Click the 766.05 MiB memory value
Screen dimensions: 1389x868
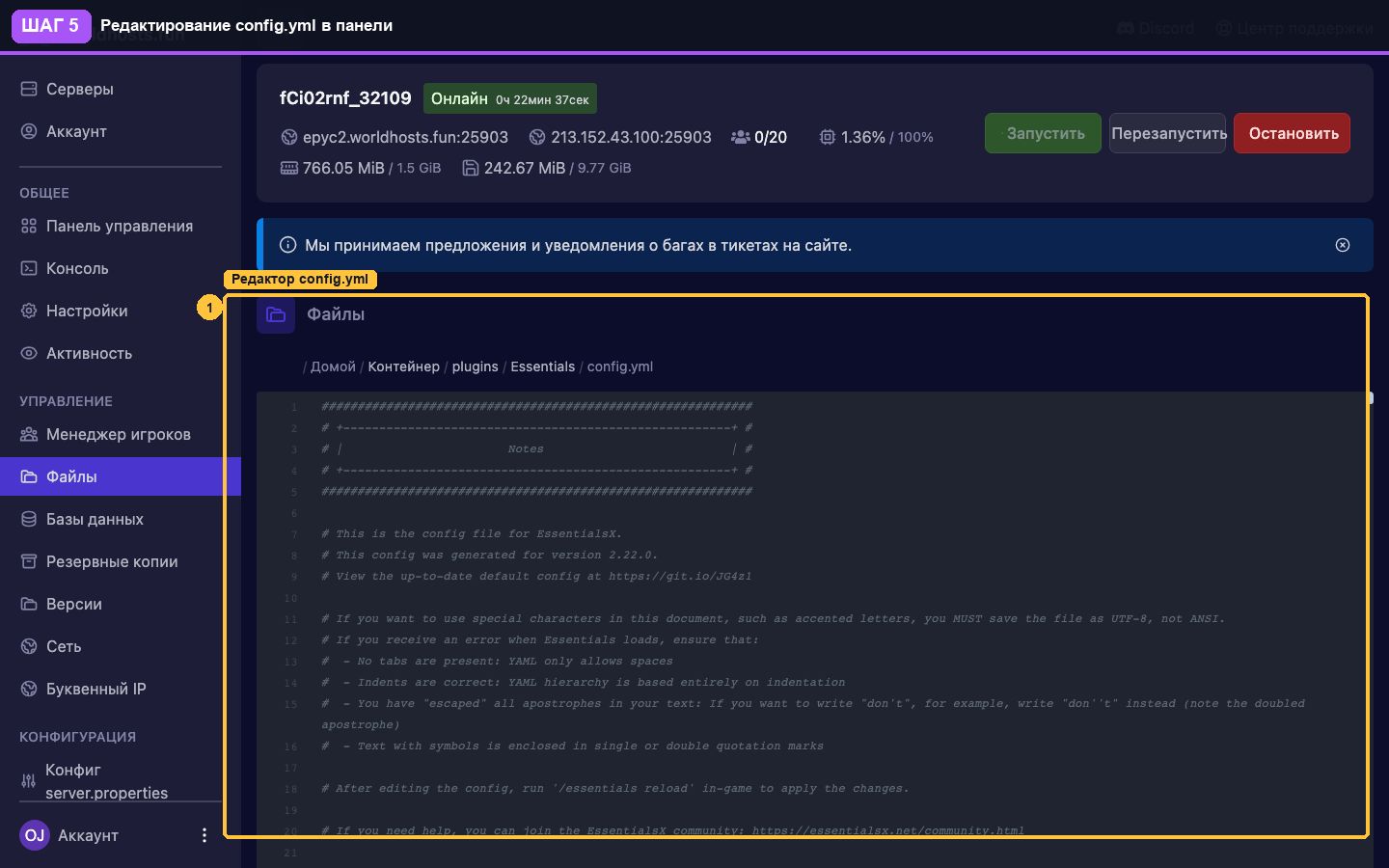click(x=343, y=168)
